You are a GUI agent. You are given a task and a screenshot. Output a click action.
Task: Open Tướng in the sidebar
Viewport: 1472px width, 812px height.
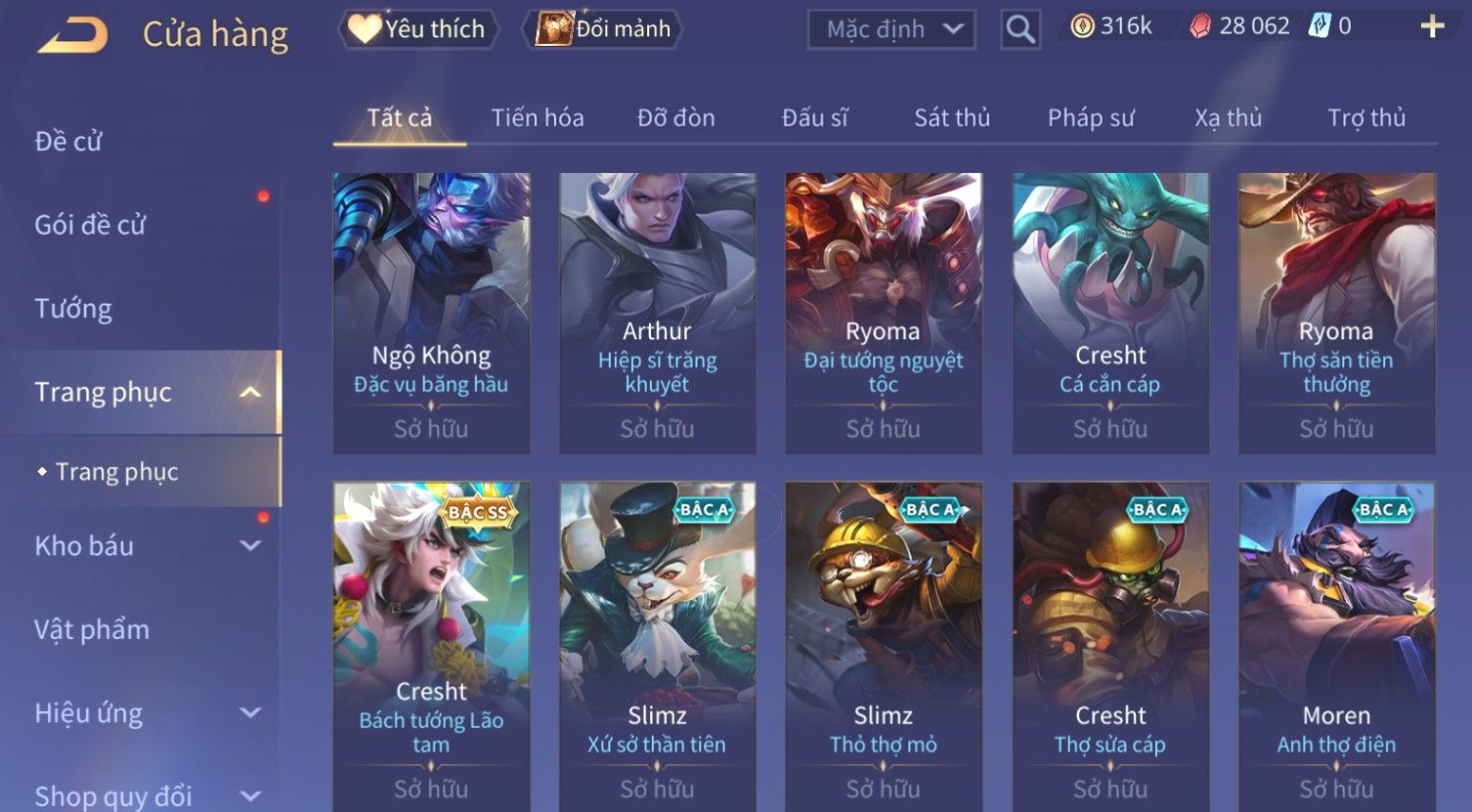click(73, 309)
